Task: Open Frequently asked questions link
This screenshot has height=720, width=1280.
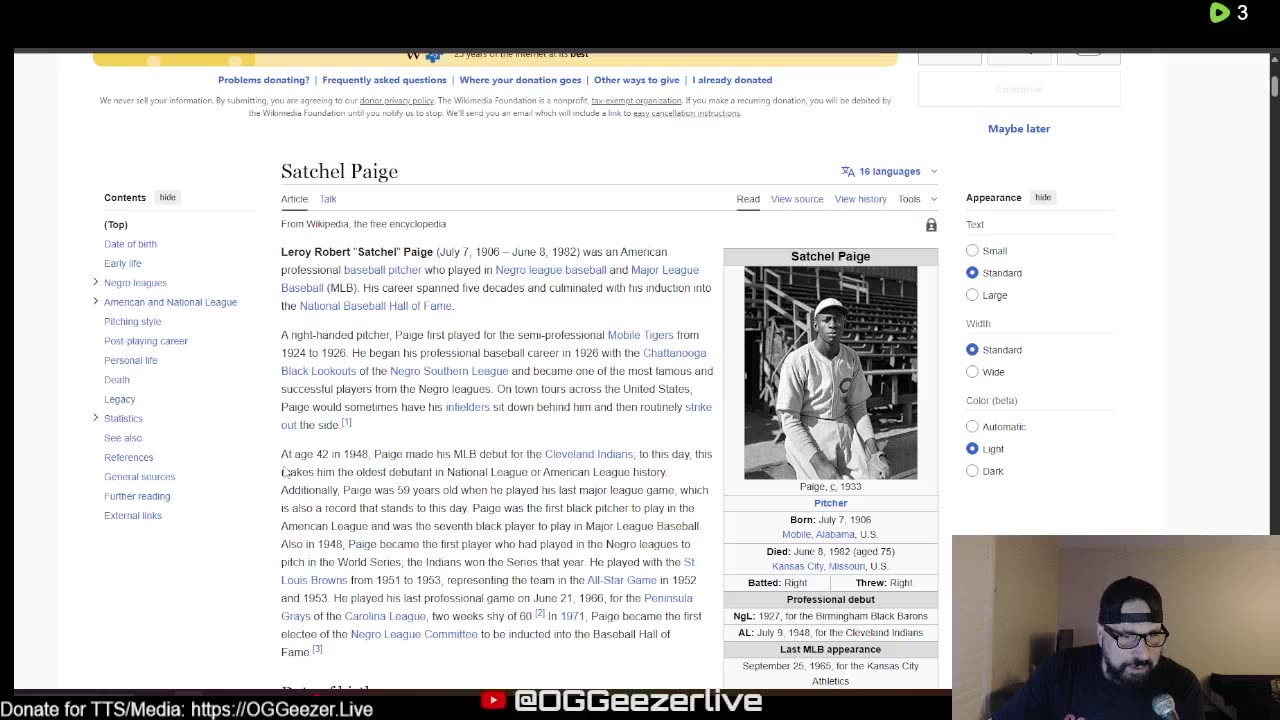Action: tap(384, 80)
